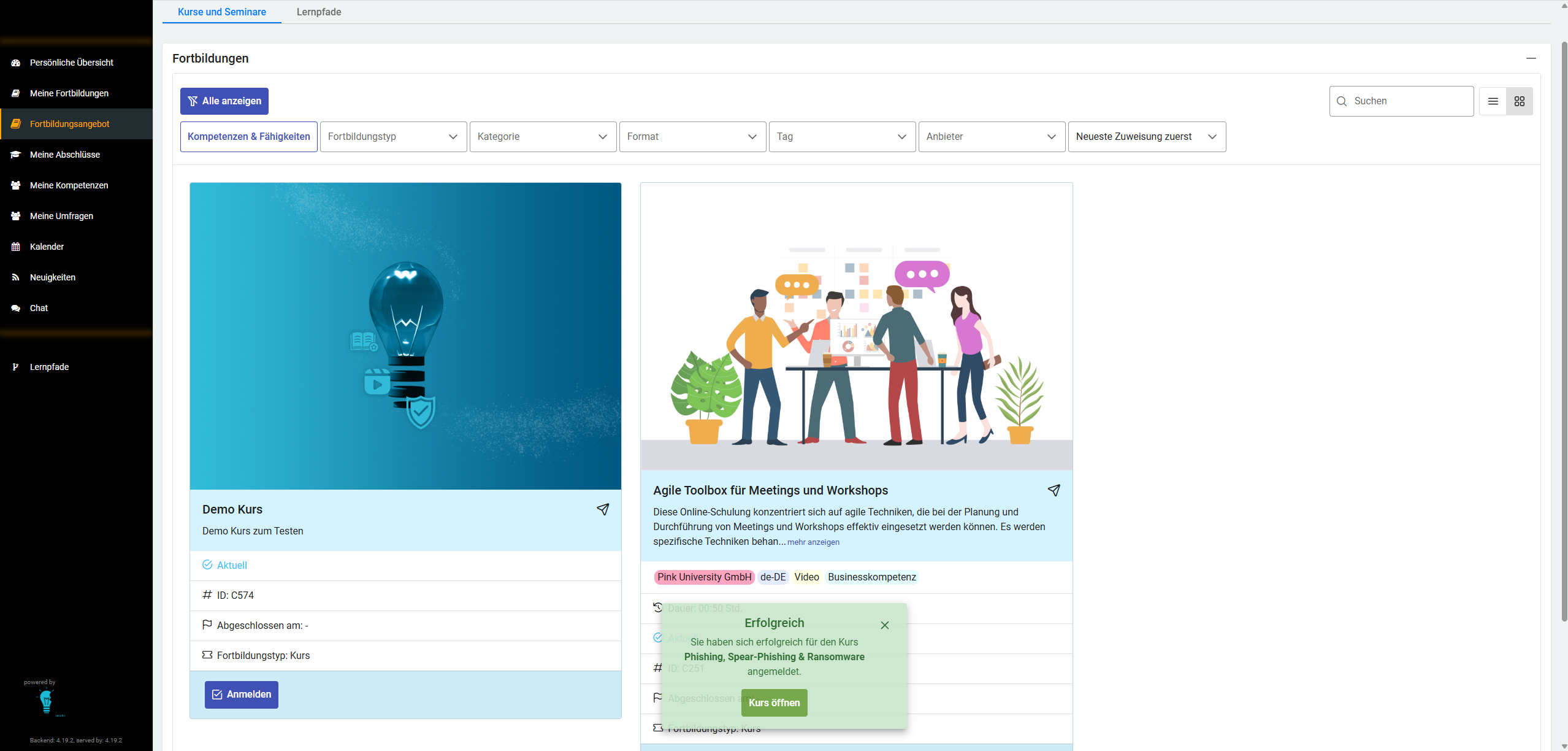Expand Neueste Zuweisung zuerst sort dropdown
Screen dimensions: 1568x751
(x=1146, y=137)
